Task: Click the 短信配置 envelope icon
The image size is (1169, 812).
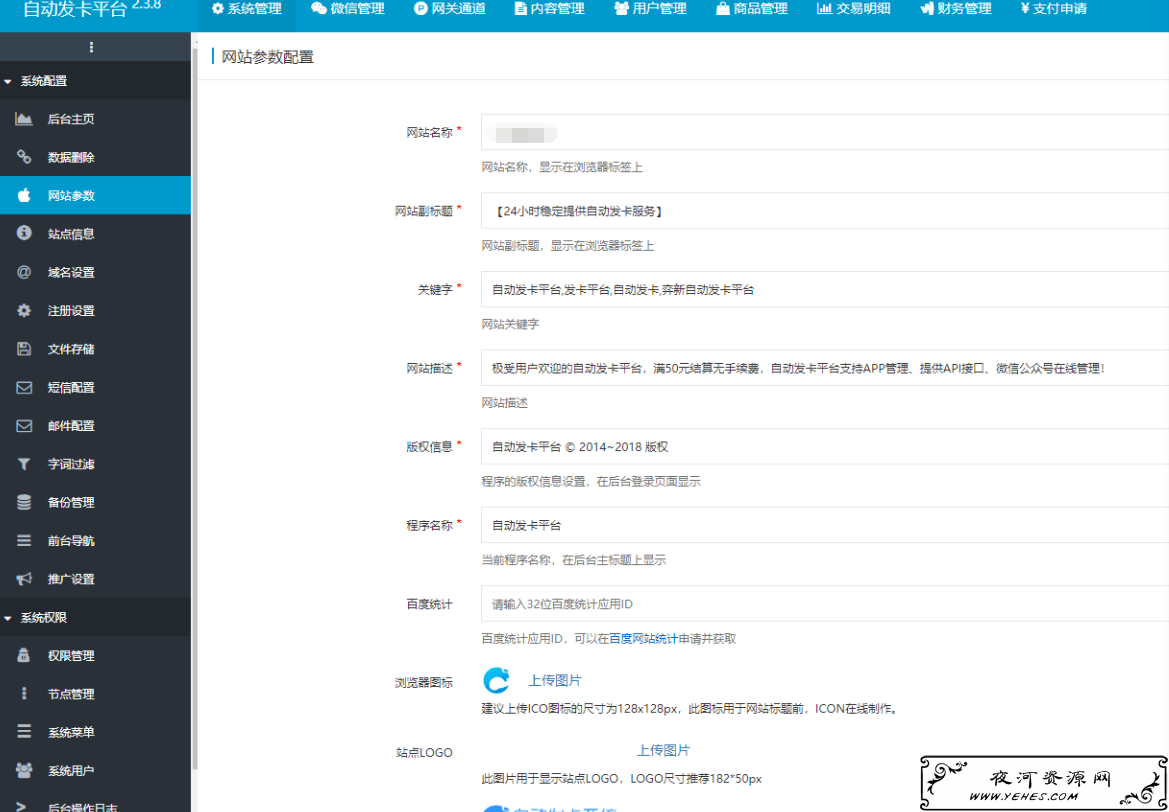Action: pos(24,388)
